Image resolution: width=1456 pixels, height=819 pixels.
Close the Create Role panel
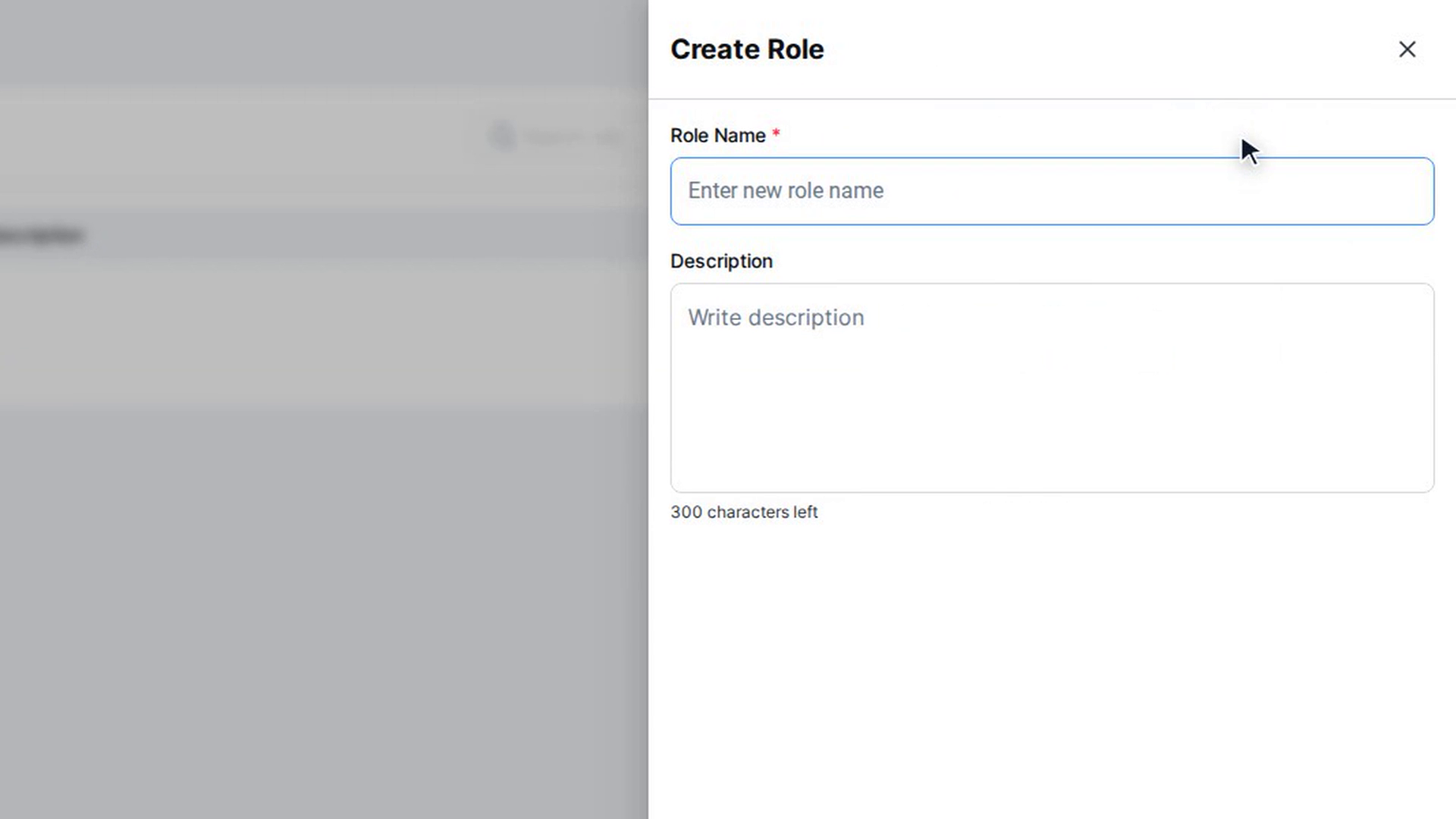1407,49
